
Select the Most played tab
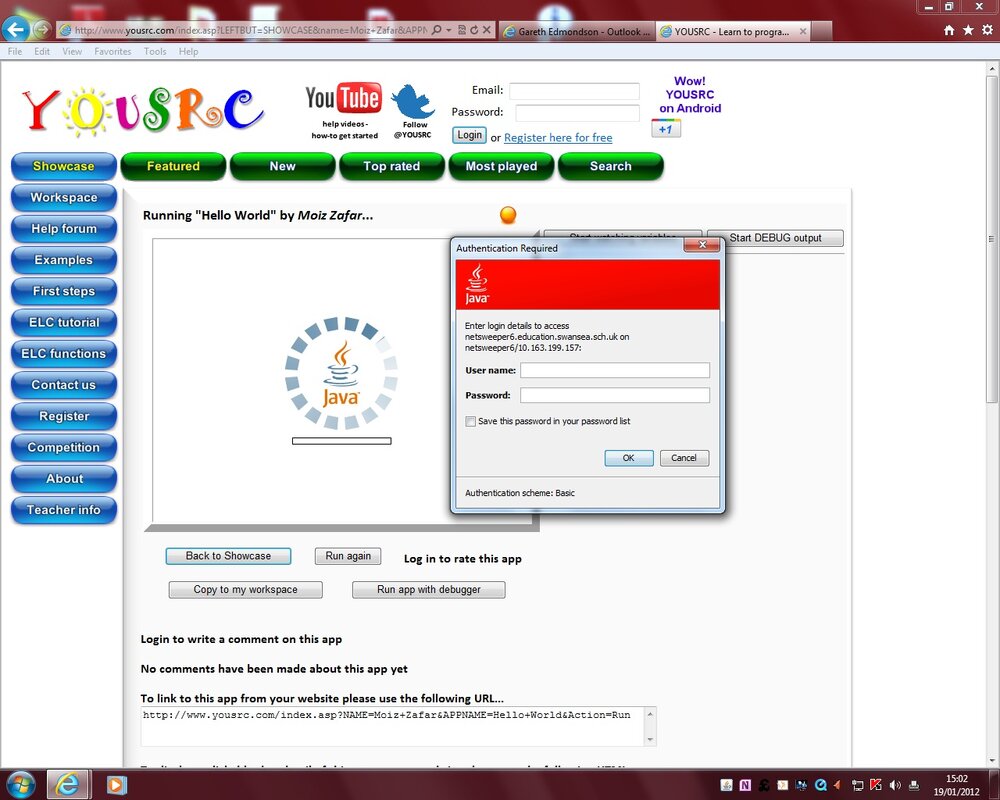501,166
